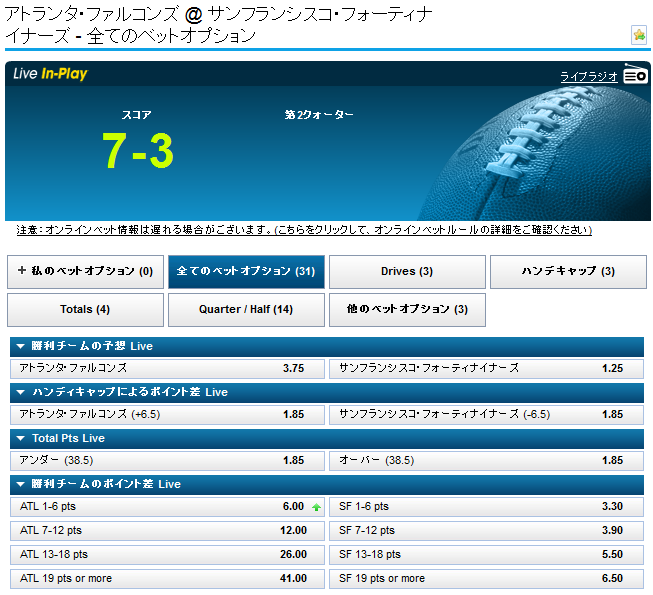Open the 私のベットオプション (0) tab
Image resolution: width=653 pixels, height=595 pixels.
coord(85,272)
